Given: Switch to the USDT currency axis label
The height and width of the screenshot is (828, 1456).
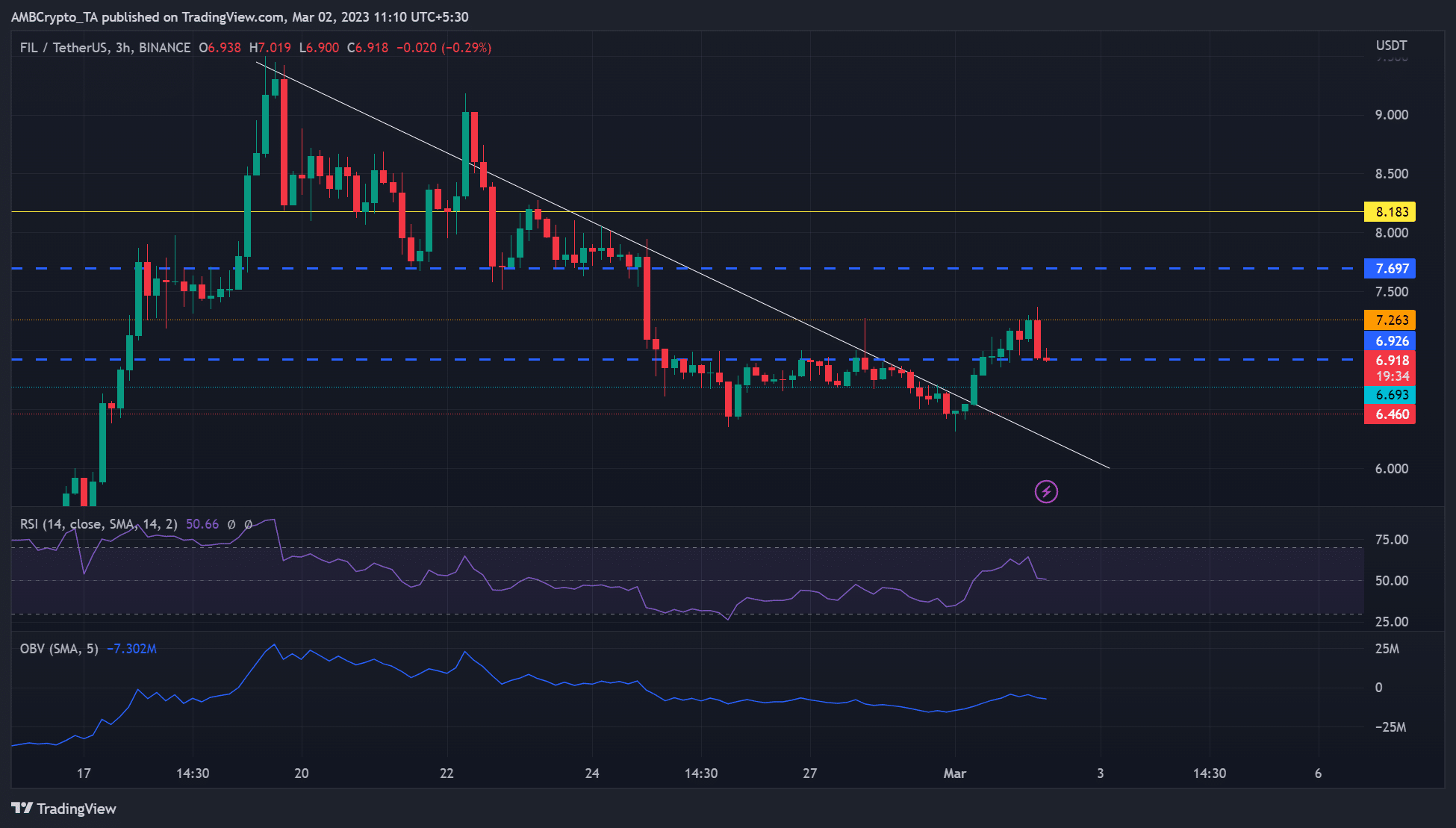Looking at the screenshot, I should (x=1390, y=46).
